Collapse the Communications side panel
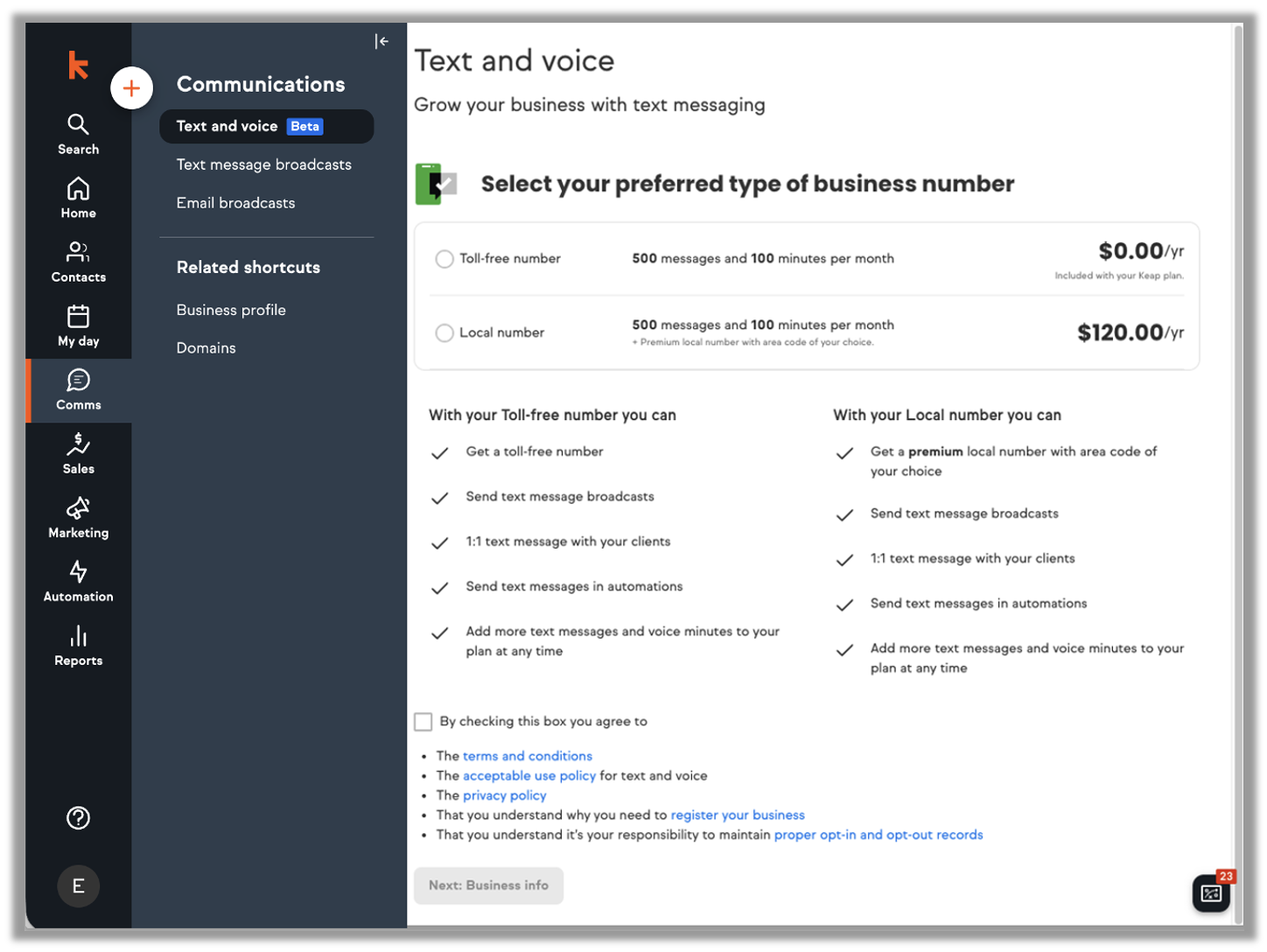 [x=381, y=41]
